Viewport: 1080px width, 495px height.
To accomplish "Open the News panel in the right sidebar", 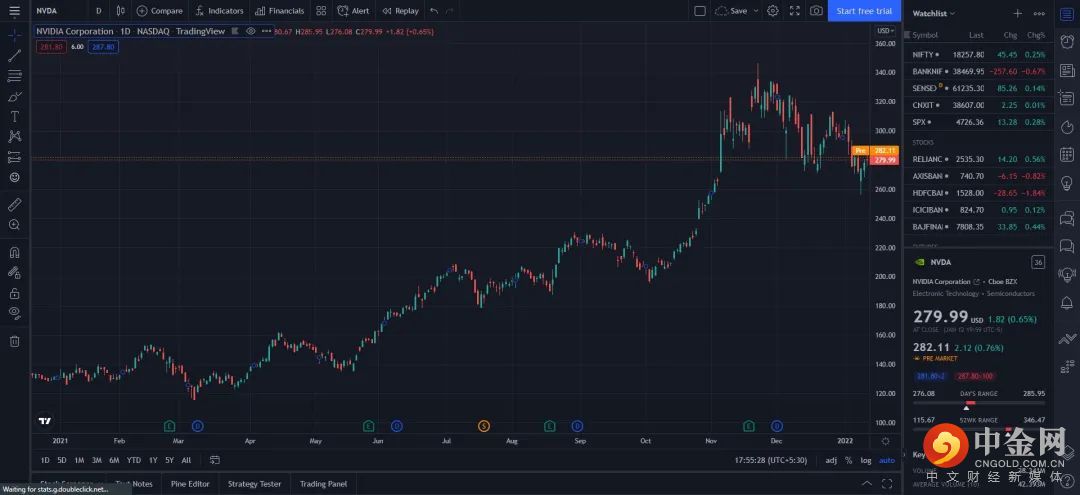I will [1067, 70].
